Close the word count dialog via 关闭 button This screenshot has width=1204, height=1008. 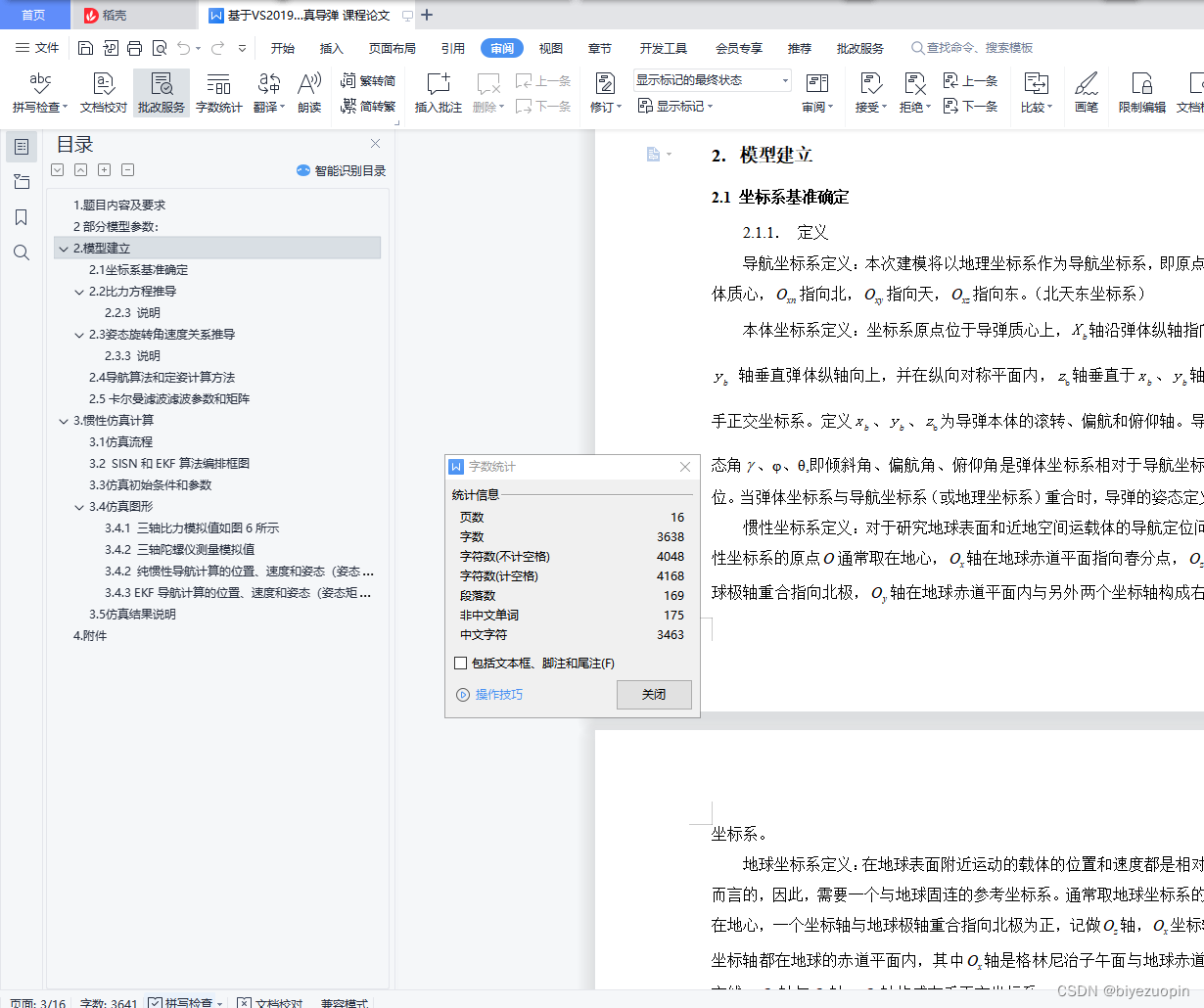(x=653, y=694)
